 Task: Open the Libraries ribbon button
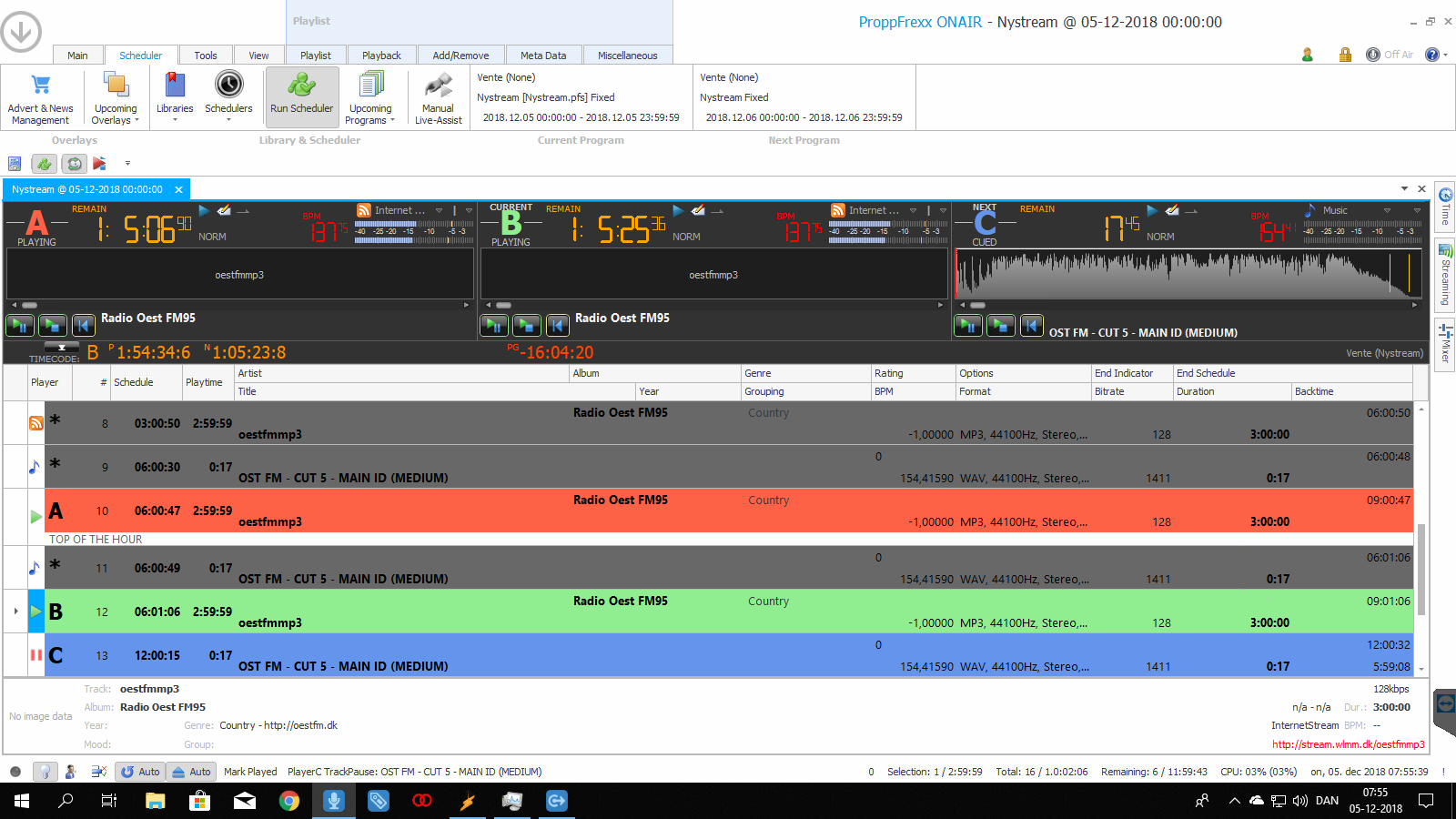175,98
